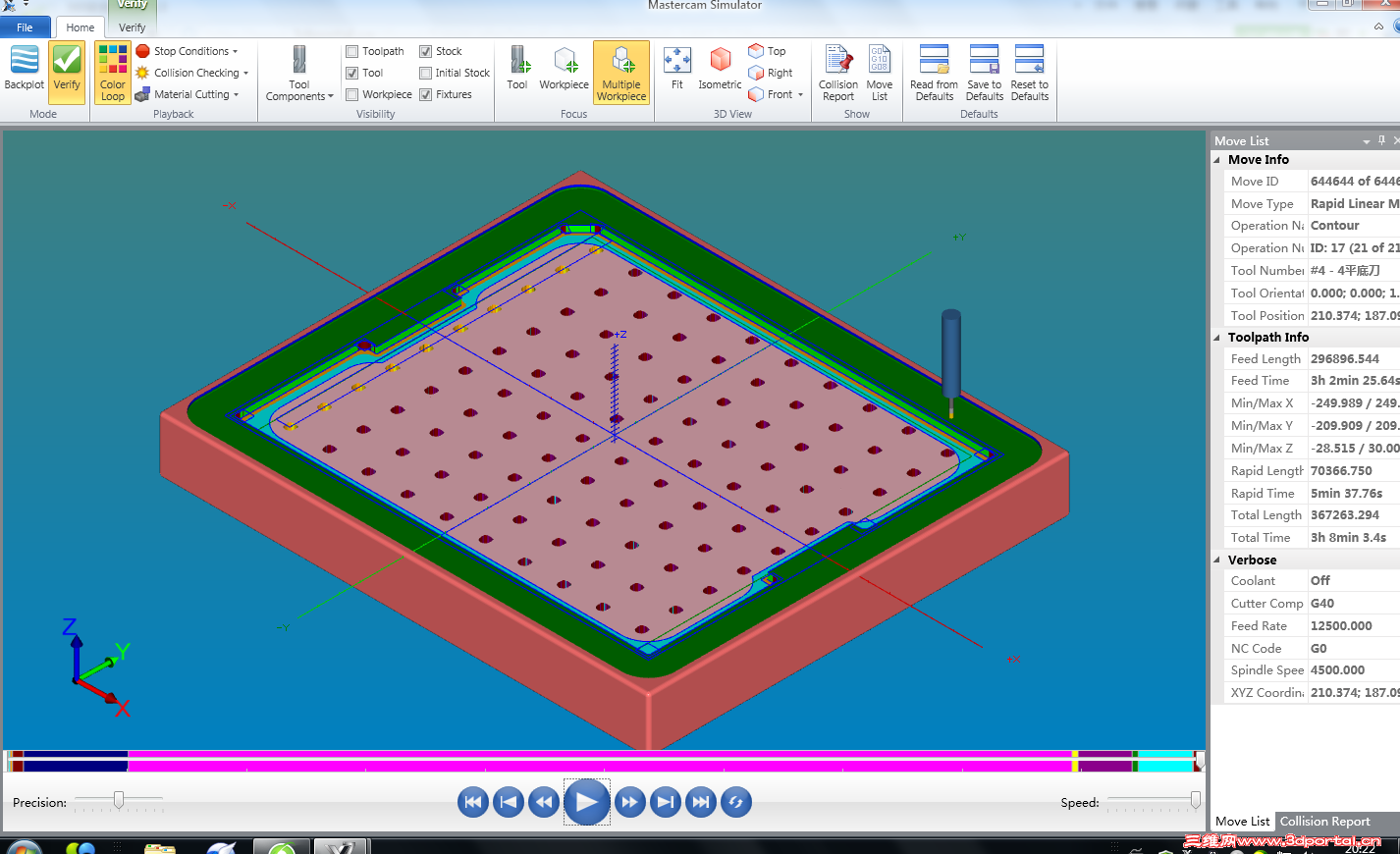The image size is (1400, 854).
Task: Jump to end of simulation
Action: point(700,802)
